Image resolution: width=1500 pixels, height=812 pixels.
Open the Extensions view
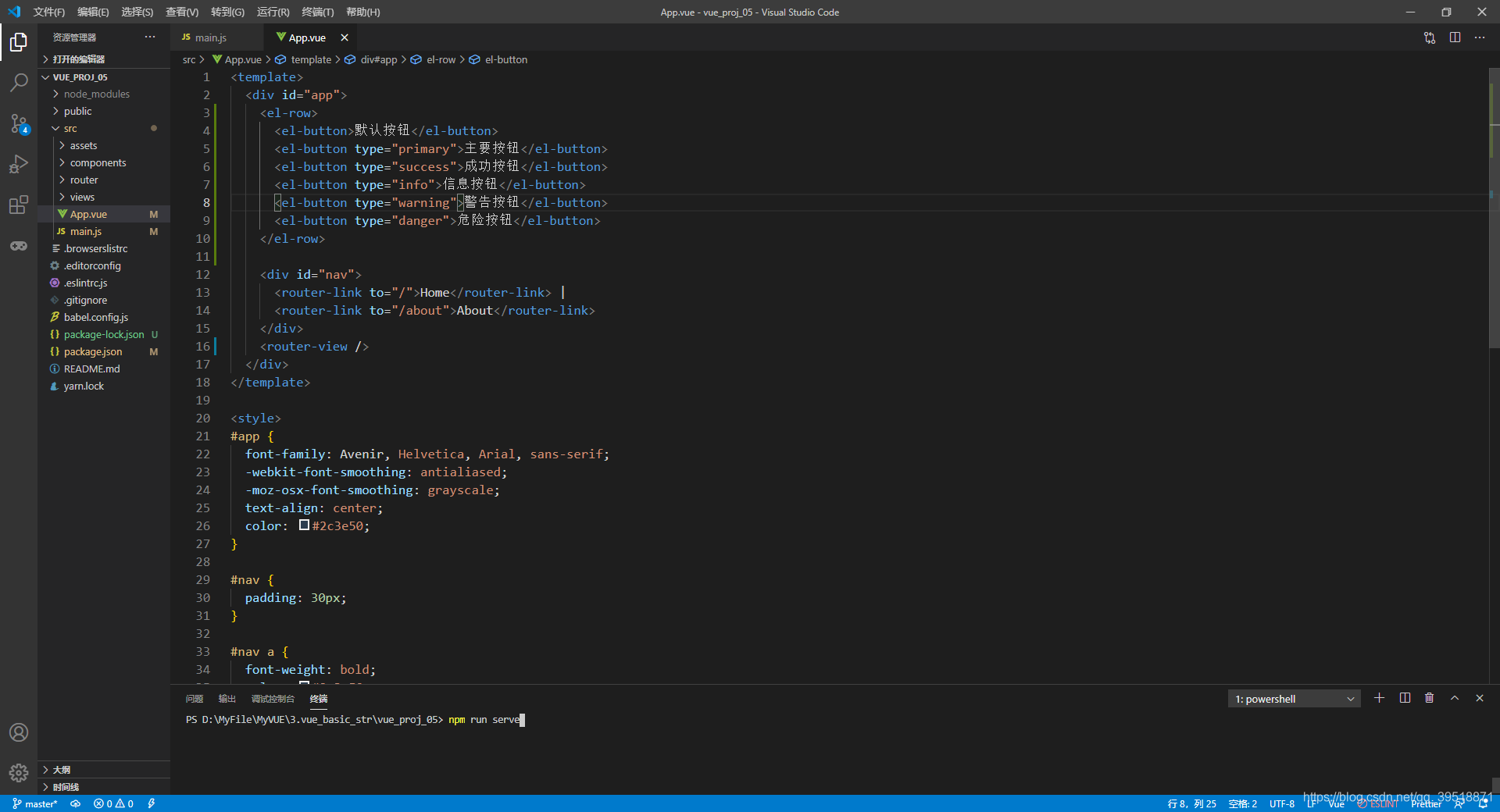point(19,205)
